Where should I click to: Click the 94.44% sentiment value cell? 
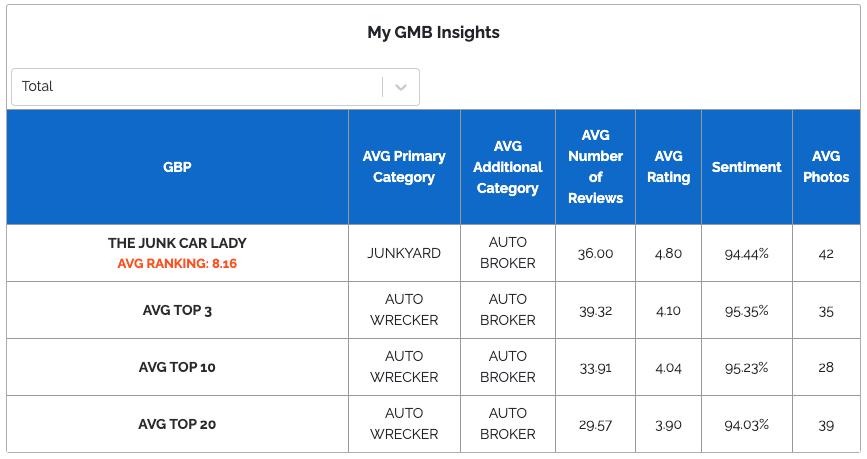coord(746,254)
